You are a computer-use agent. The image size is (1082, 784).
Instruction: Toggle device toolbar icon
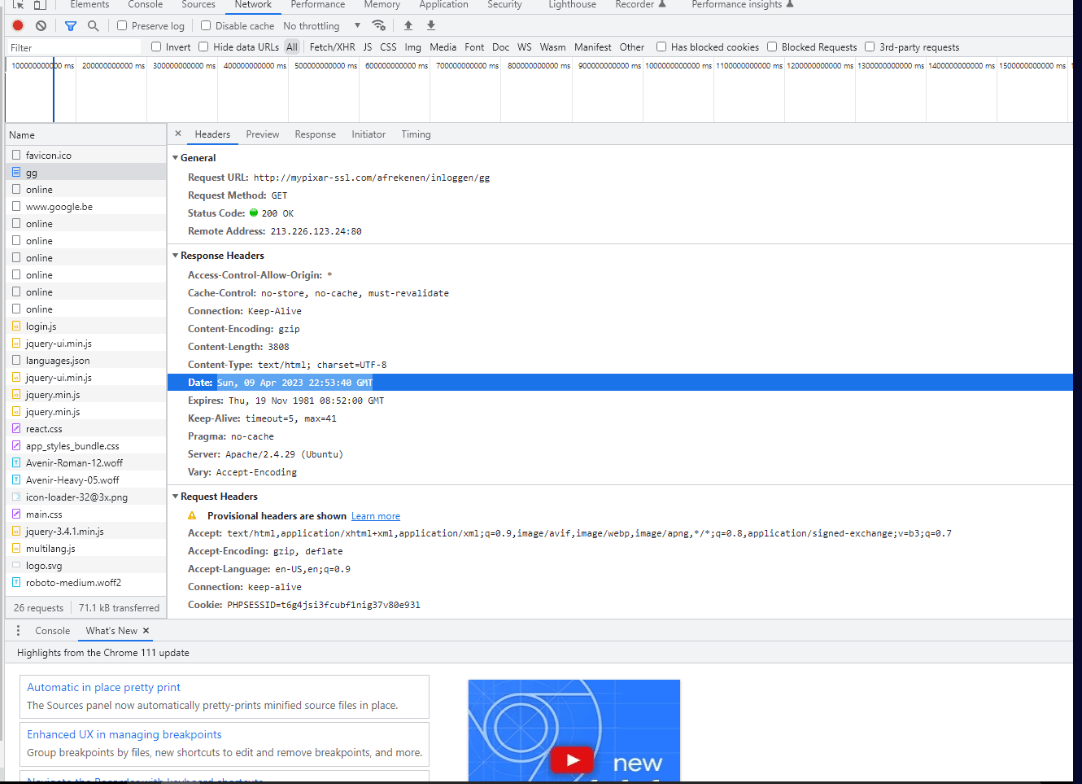click(40, 4)
